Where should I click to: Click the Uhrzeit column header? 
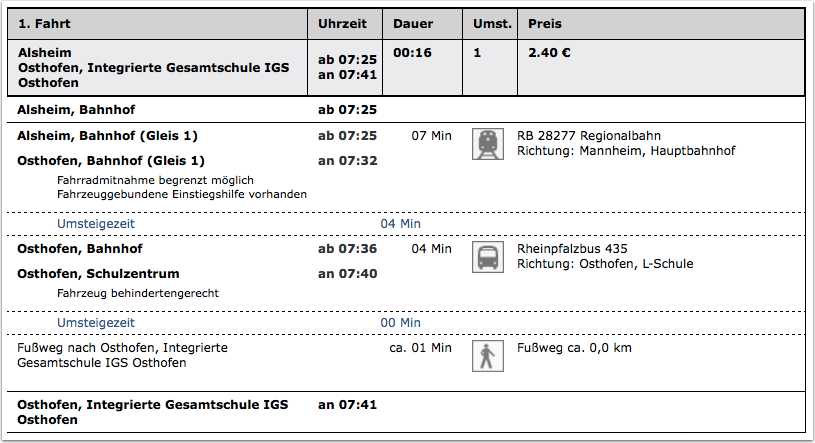pyautogui.click(x=345, y=24)
